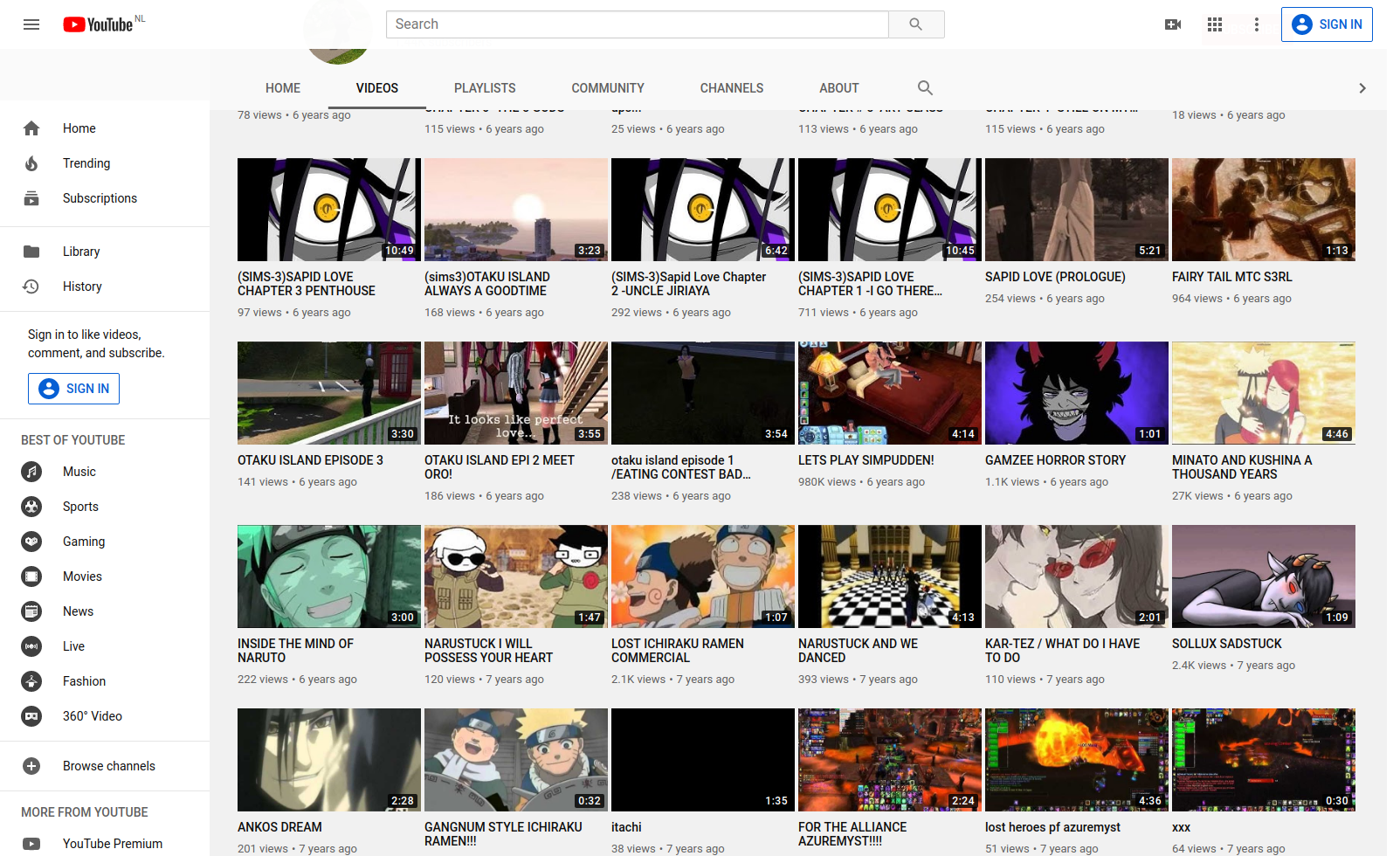
Task: Open SAPID LOVE CHAPTER 3 PENTHOUSE title
Action: 307,284
